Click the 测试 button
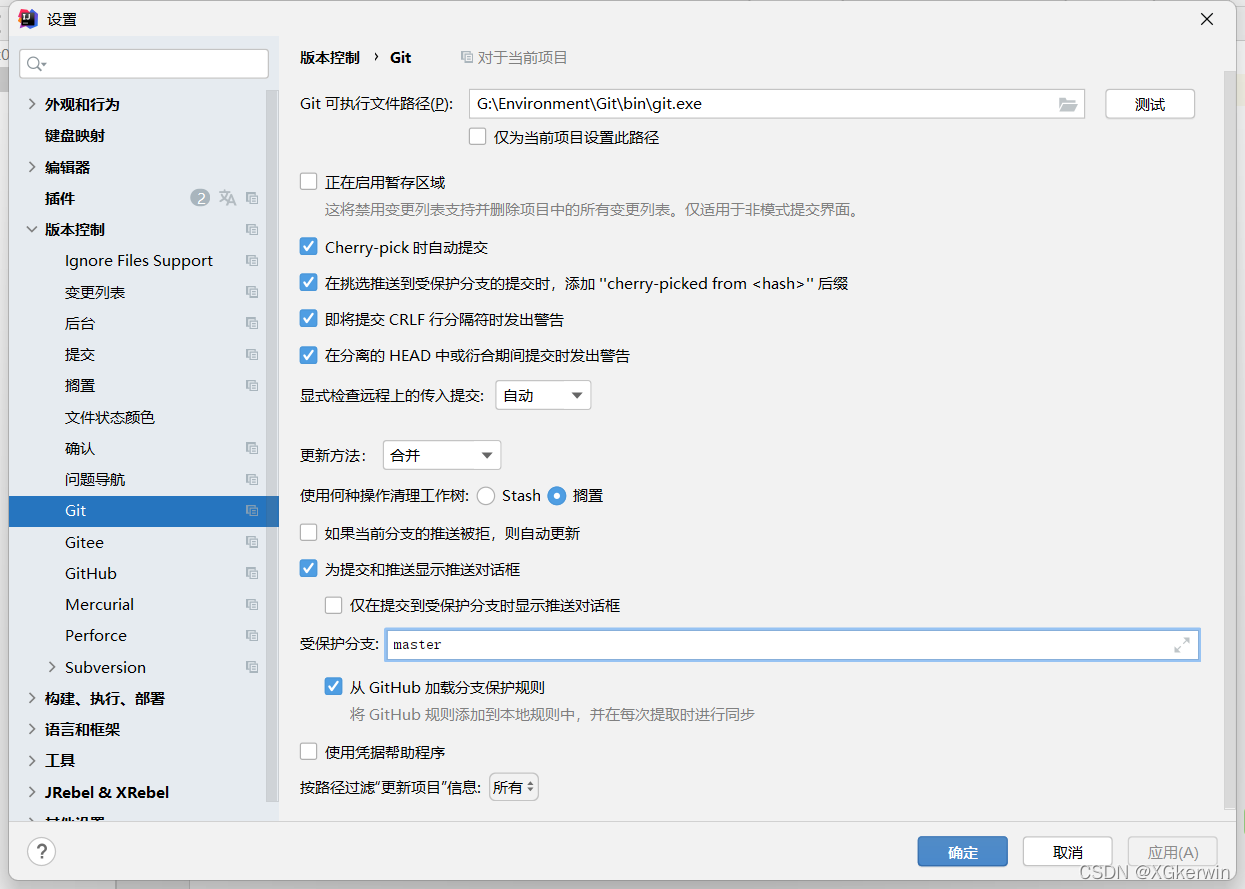 (1150, 104)
